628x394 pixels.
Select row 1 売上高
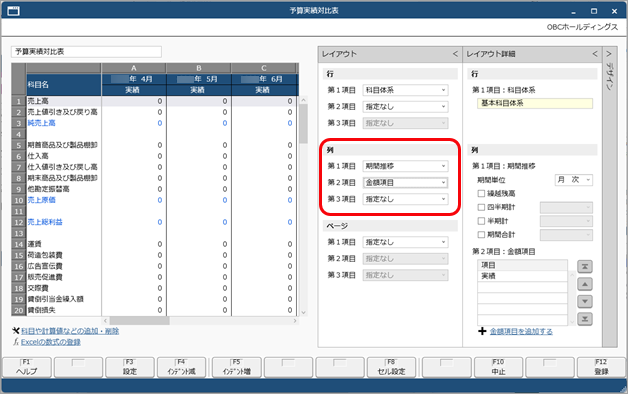point(155,101)
